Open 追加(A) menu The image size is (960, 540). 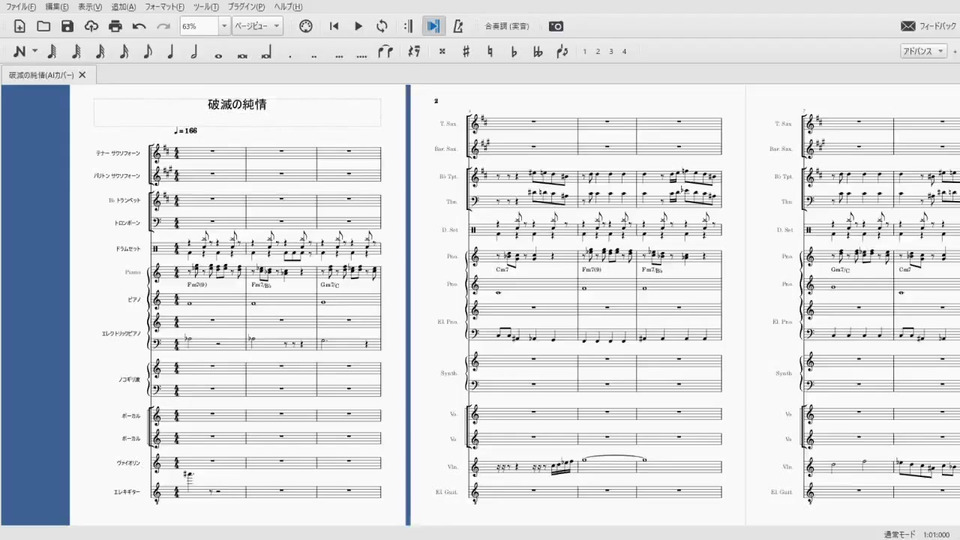click(124, 7)
